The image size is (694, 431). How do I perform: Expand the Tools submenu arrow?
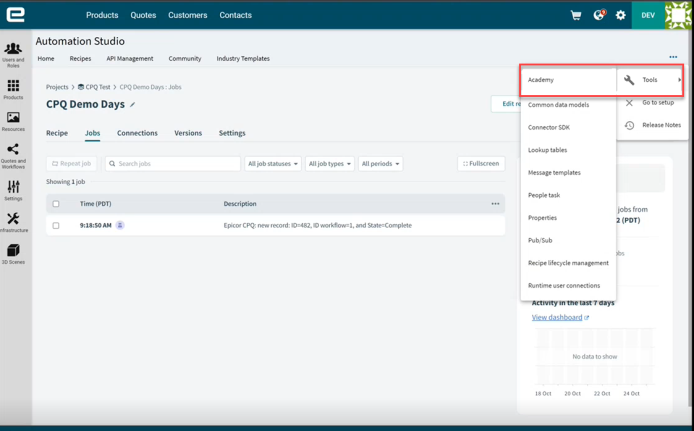click(x=679, y=80)
